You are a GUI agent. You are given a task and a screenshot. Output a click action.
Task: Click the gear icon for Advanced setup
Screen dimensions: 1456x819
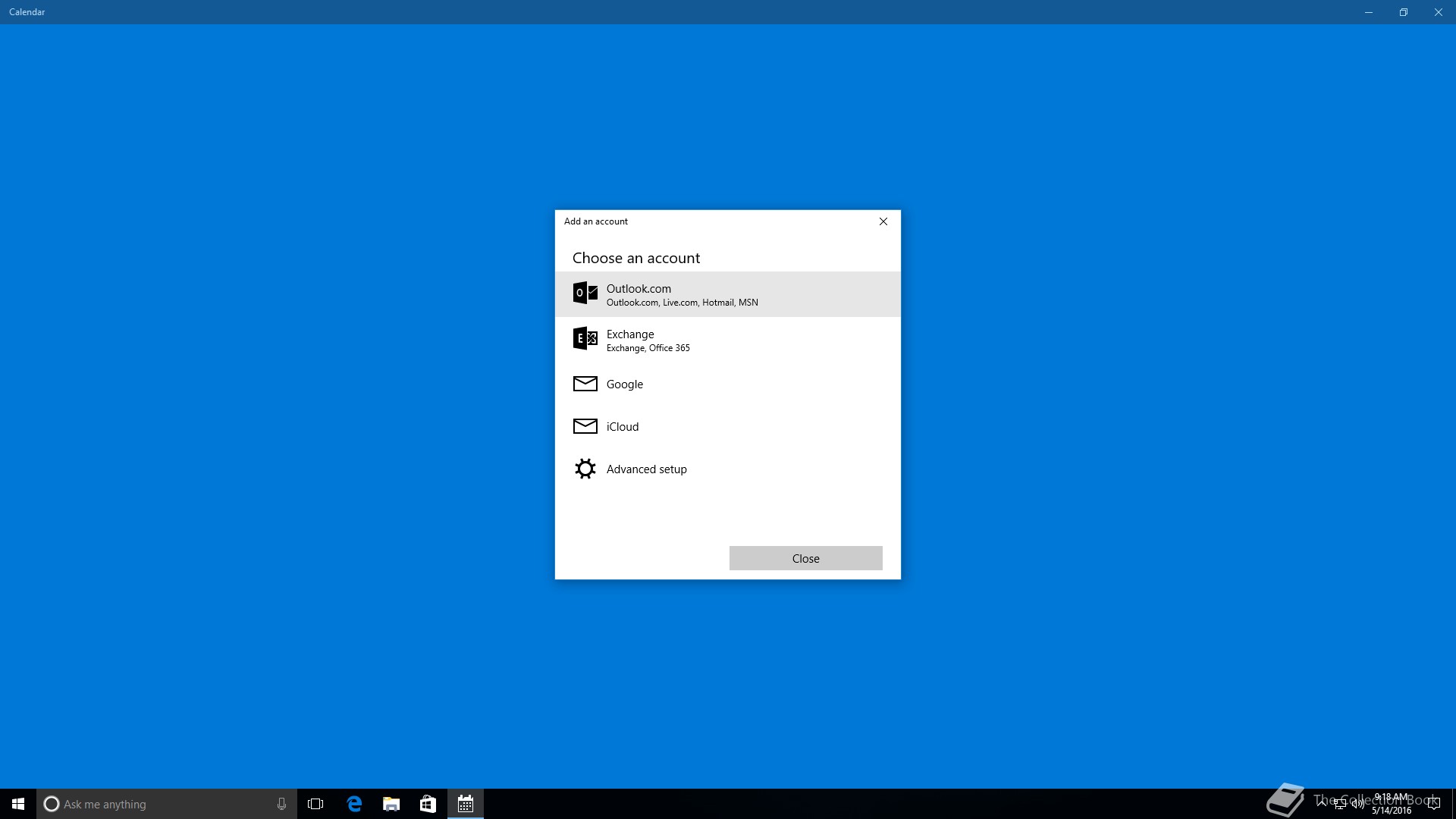click(585, 469)
